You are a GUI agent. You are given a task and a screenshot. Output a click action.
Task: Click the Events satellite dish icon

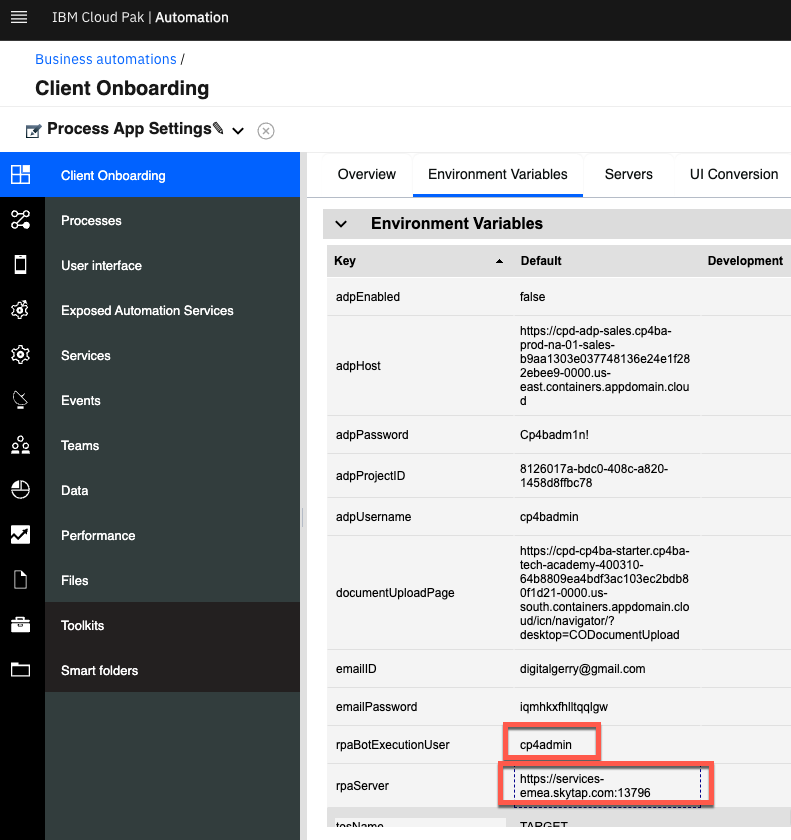(20, 400)
